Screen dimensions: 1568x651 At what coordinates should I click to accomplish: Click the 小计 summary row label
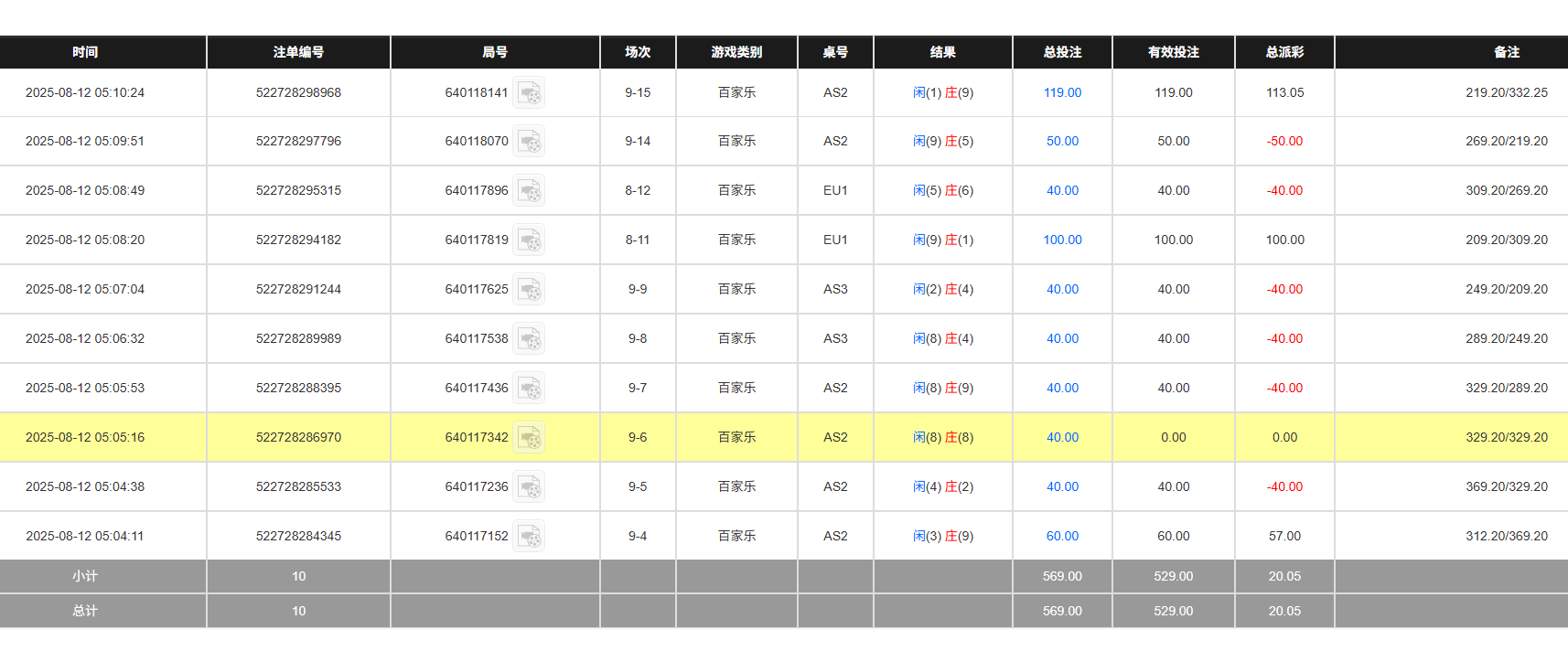coord(85,576)
